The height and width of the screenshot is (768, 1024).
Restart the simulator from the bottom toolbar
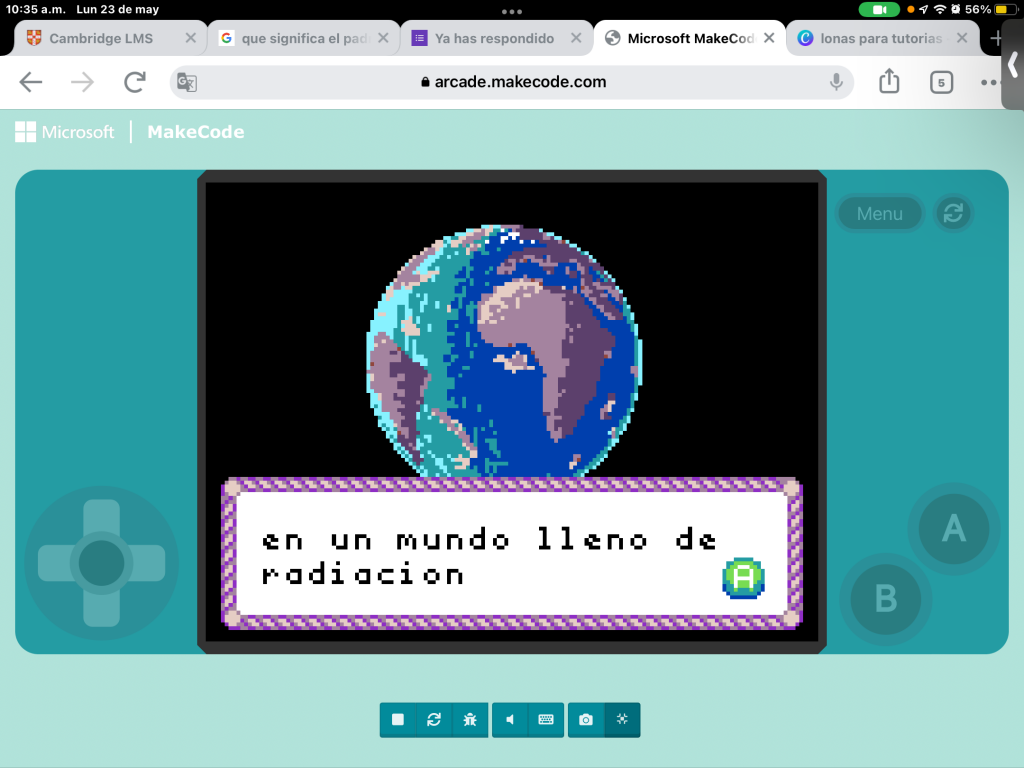[434, 719]
